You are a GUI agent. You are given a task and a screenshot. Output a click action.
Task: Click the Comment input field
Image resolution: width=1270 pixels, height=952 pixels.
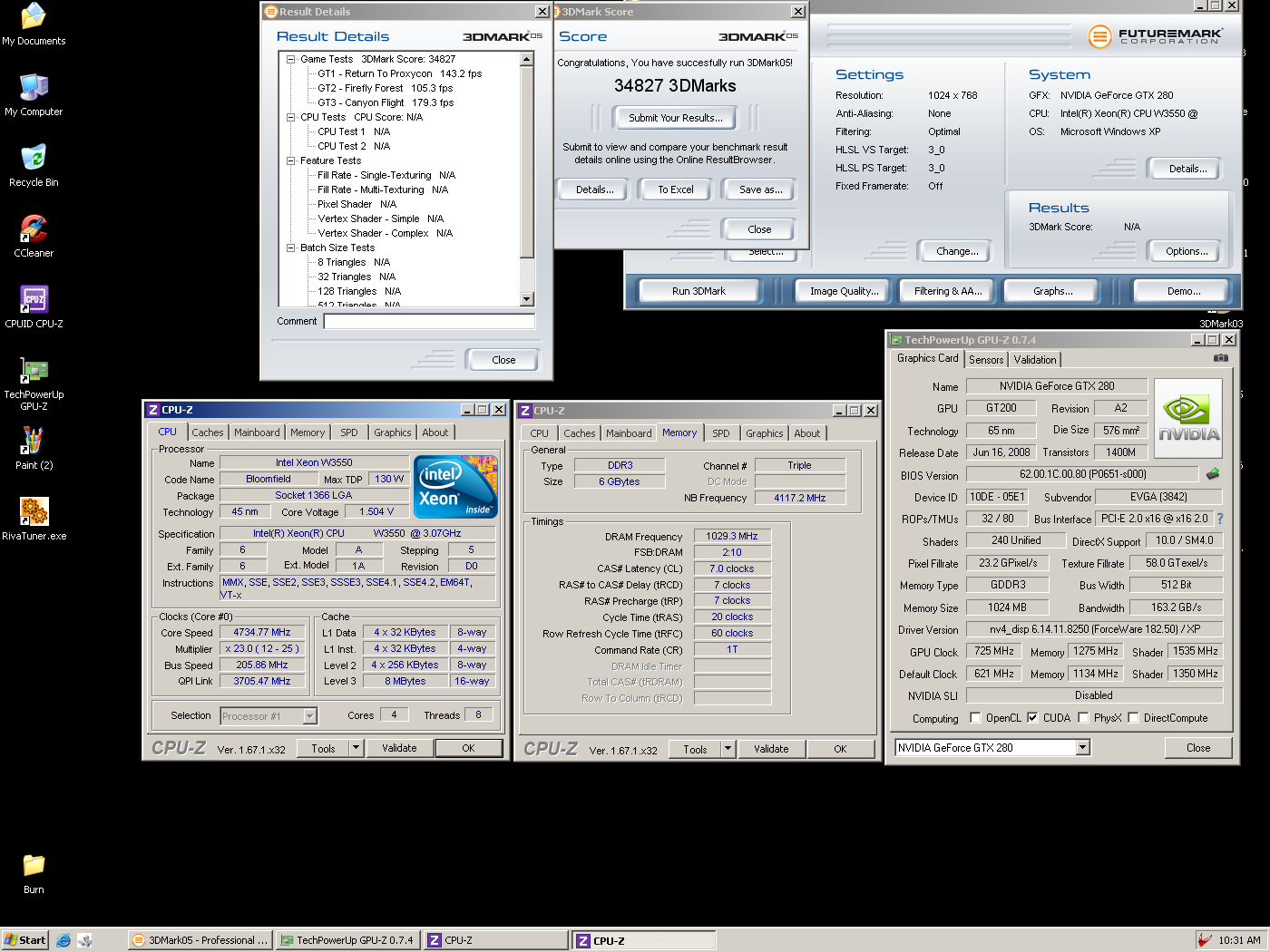(x=429, y=322)
